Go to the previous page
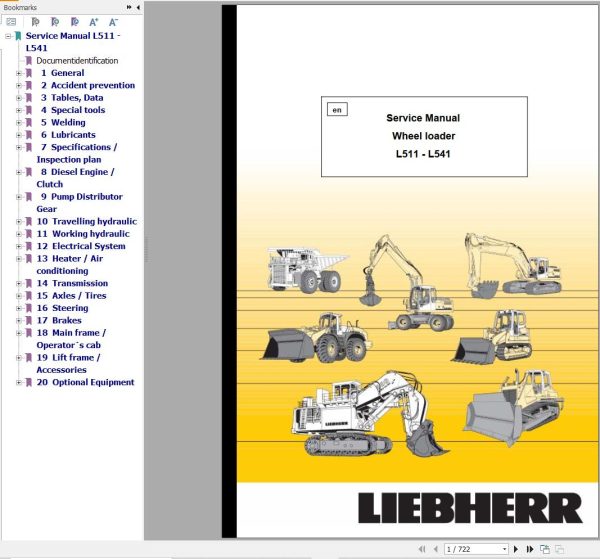 pos(435,549)
